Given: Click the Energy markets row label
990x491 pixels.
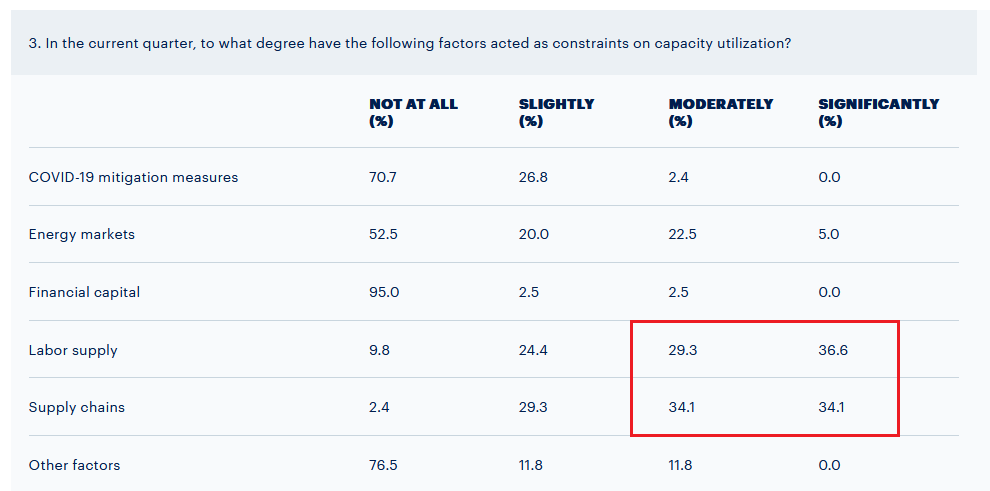Looking at the screenshot, I should 81,235.
